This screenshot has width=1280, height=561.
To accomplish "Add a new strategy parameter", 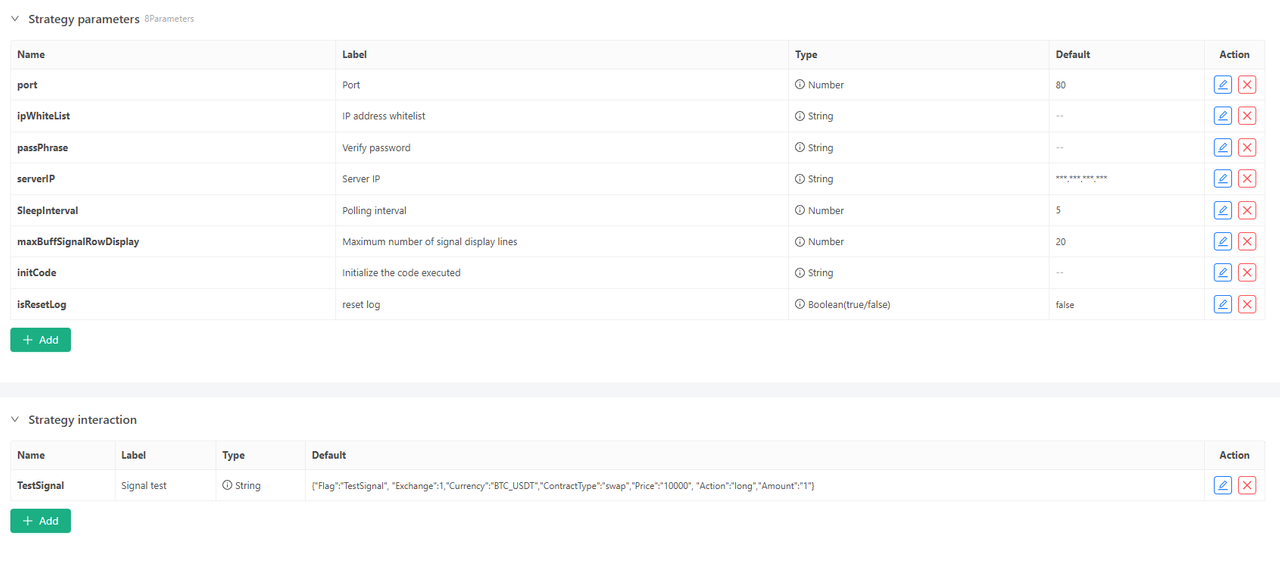I will pyautogui.click(x=40, y=340).
